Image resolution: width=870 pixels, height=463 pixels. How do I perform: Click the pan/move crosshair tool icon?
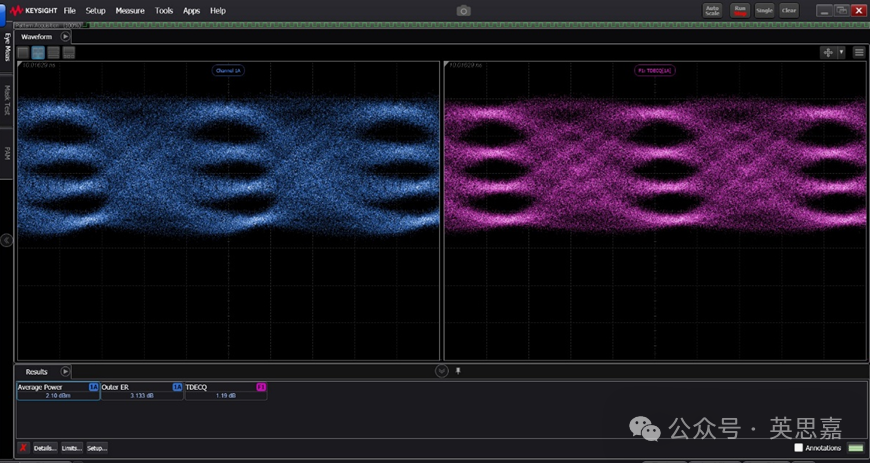click(828, 52)
